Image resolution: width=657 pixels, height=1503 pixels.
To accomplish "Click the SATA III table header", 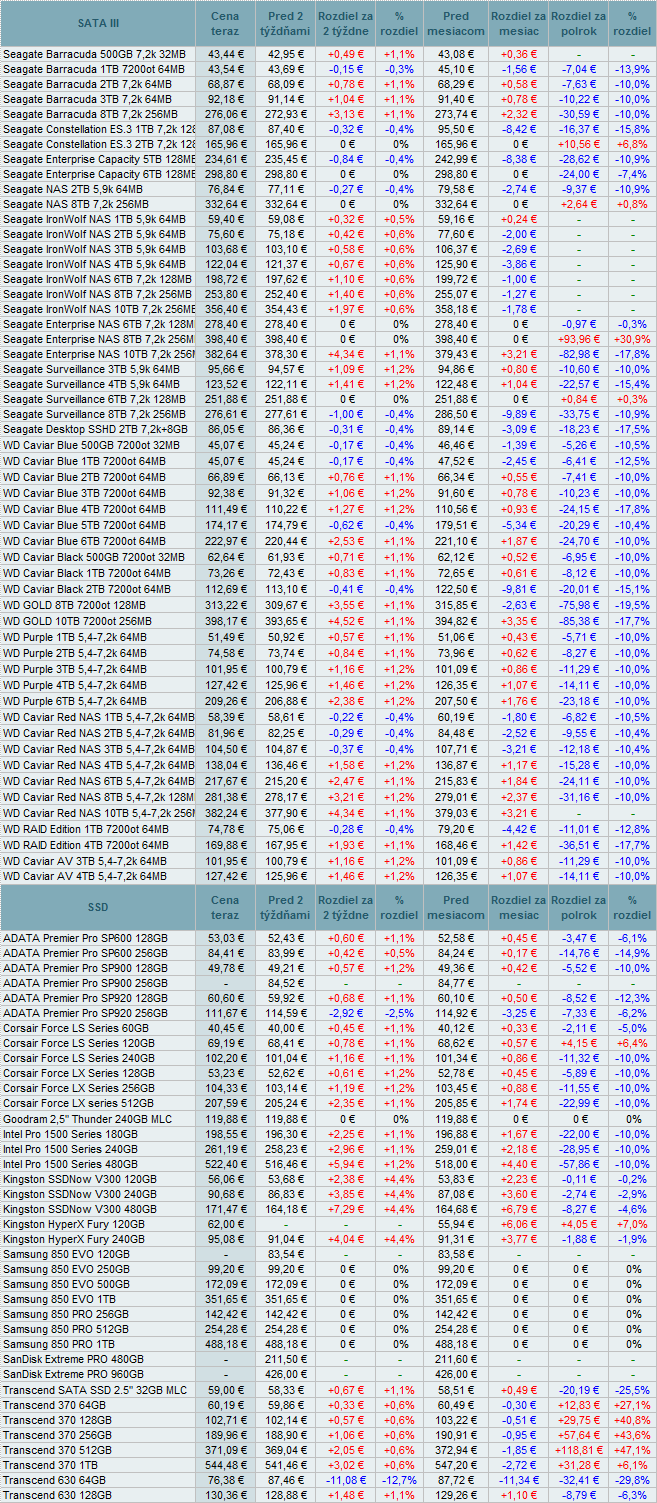I will click(98, 22).
